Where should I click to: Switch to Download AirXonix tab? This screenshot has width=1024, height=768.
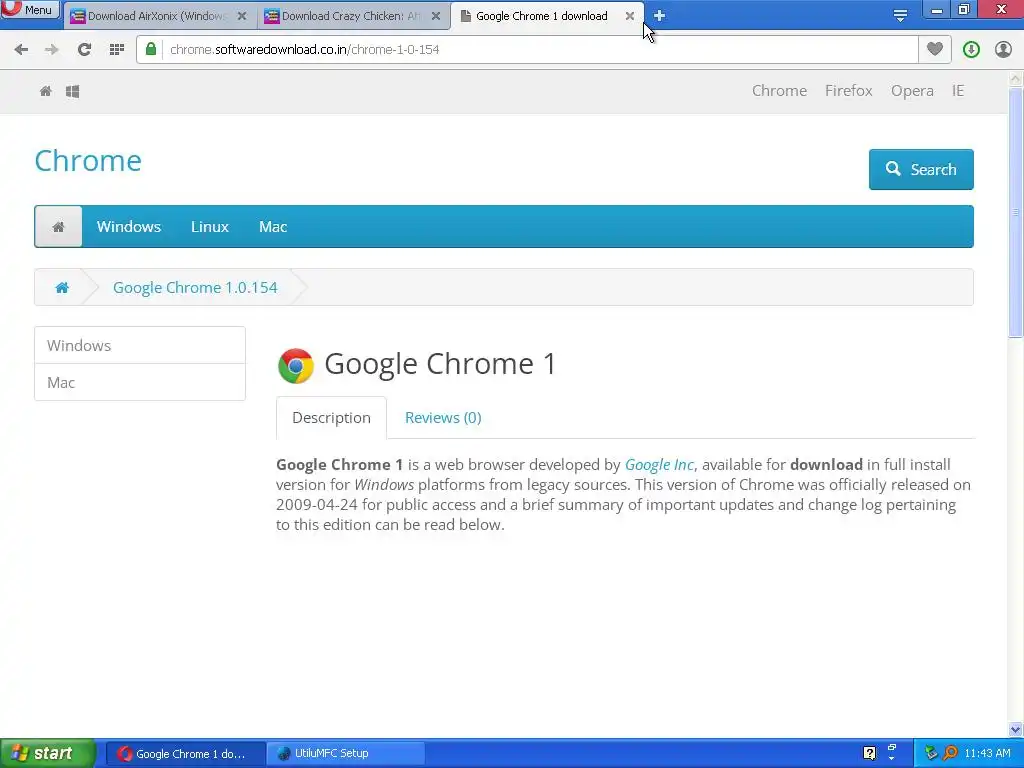pyautogui.click(x=159, y=16)
